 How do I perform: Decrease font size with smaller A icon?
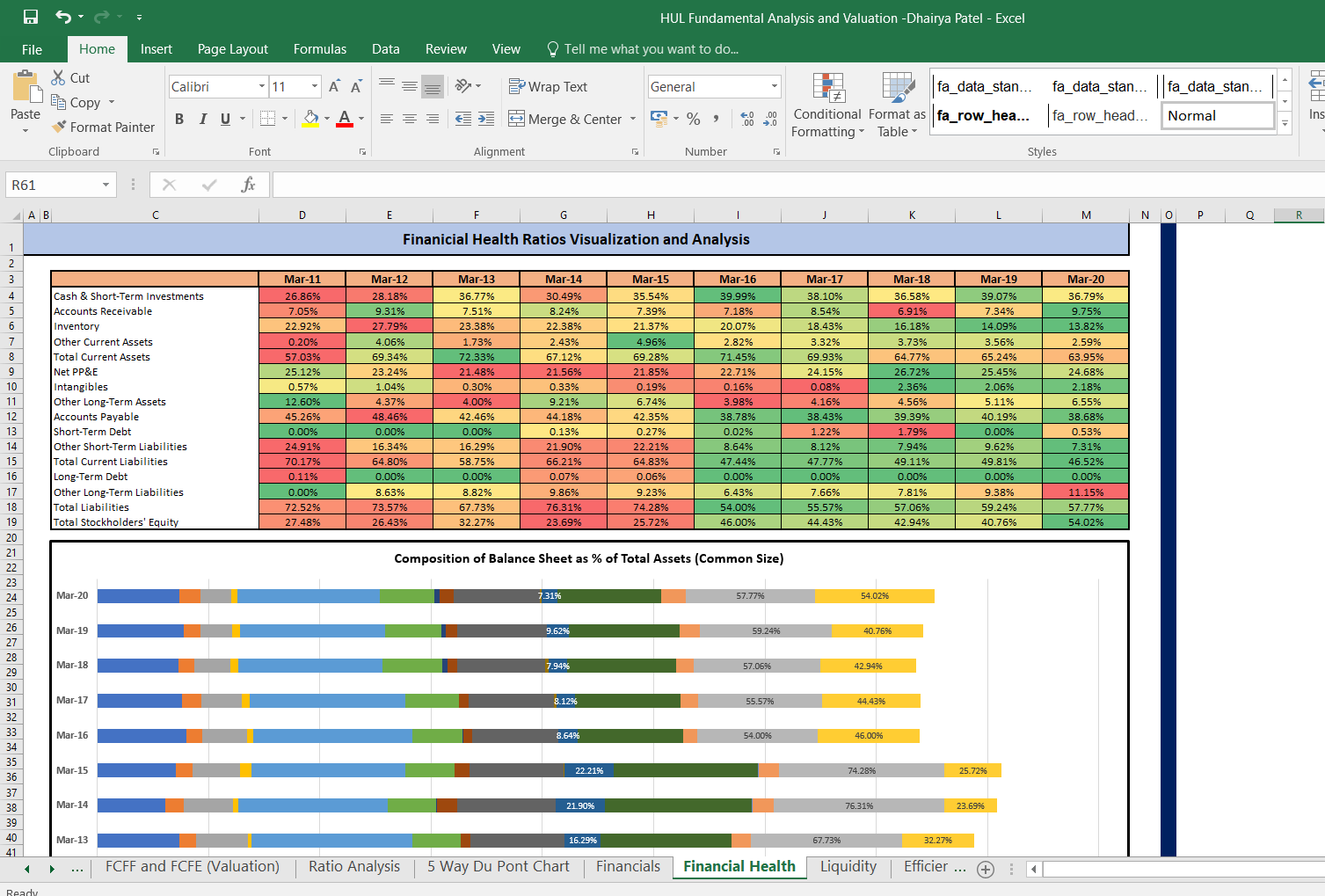tap(356, 86)
